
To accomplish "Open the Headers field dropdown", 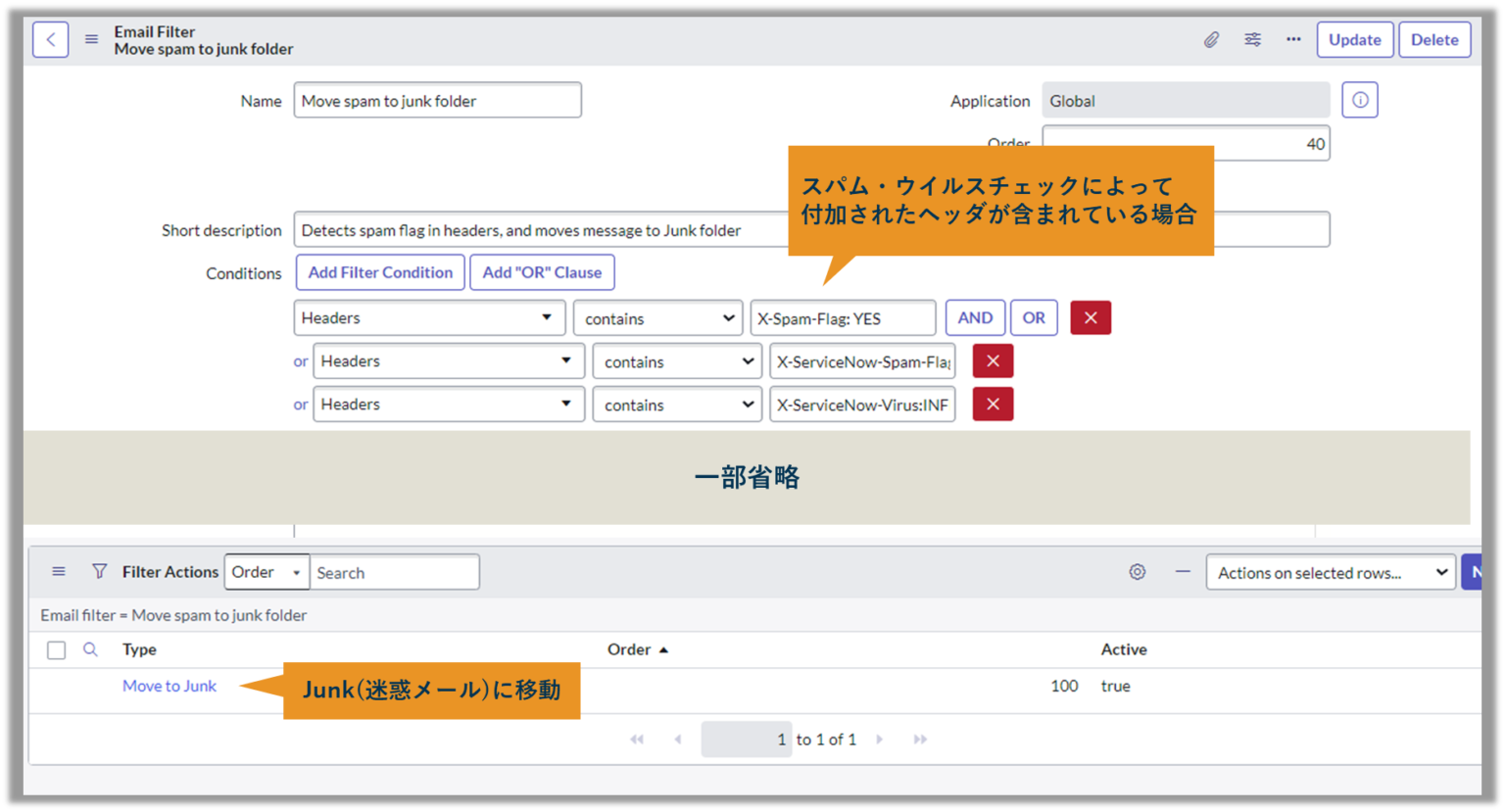I will tap(429, 317).
